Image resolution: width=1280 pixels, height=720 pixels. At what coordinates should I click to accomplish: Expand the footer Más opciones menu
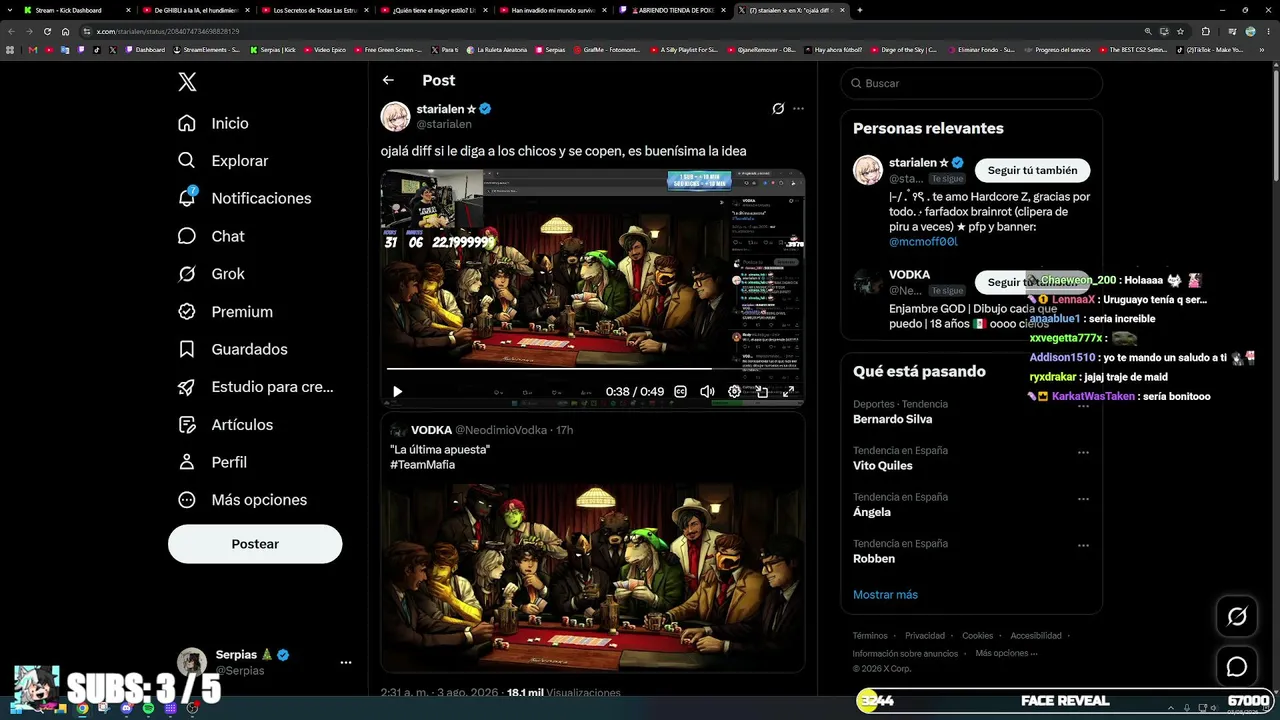pos(1006,654)
